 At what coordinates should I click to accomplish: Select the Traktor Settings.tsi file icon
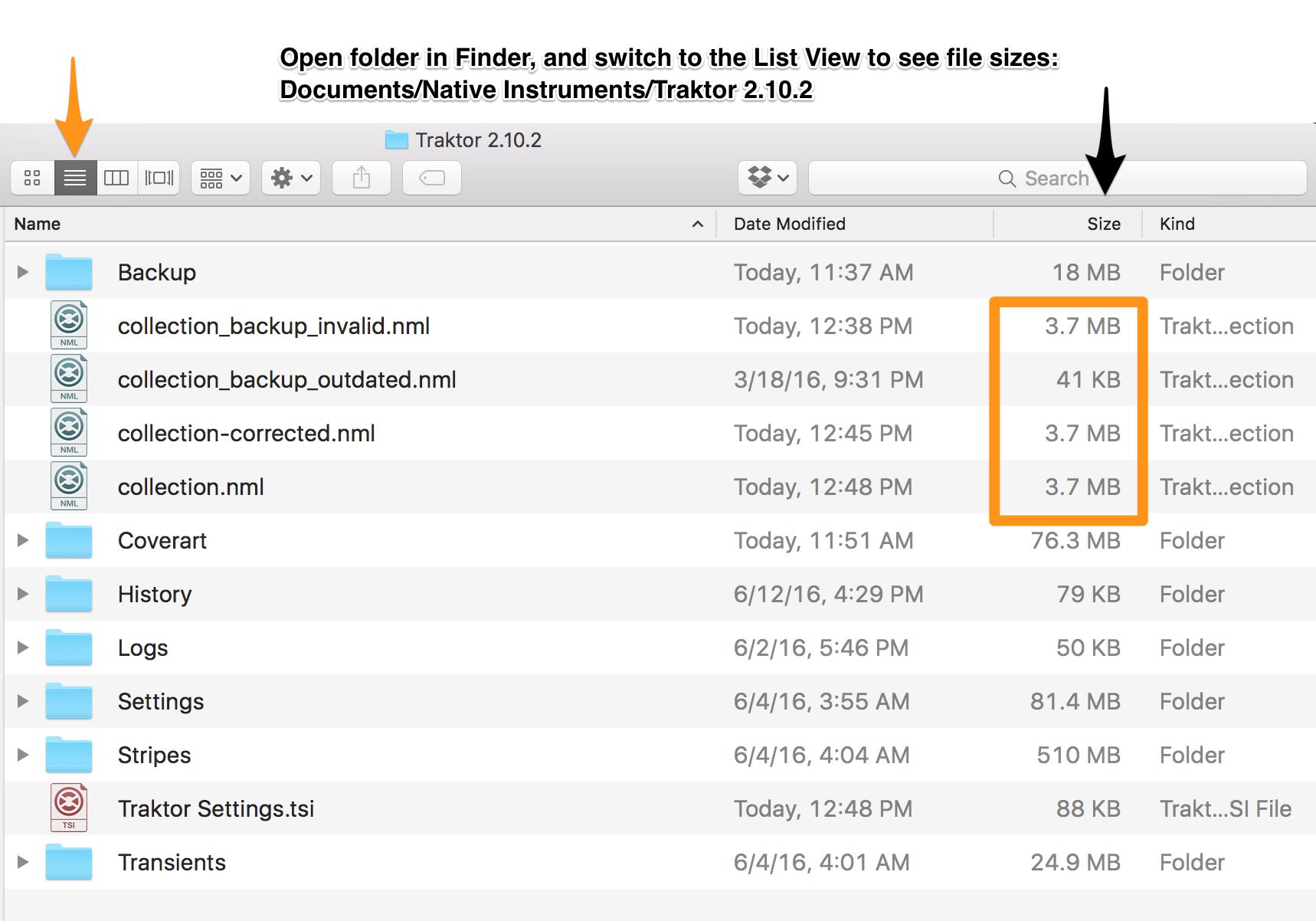point(69,808)
